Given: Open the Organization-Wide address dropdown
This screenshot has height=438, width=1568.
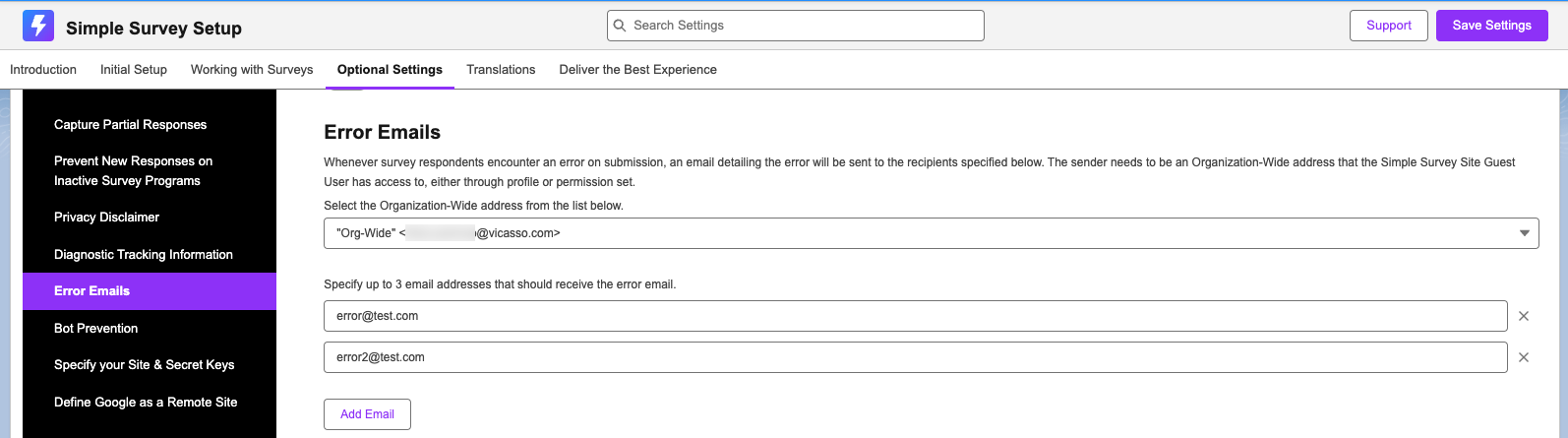Looking at the screenshot, I should tap(931, 233).
